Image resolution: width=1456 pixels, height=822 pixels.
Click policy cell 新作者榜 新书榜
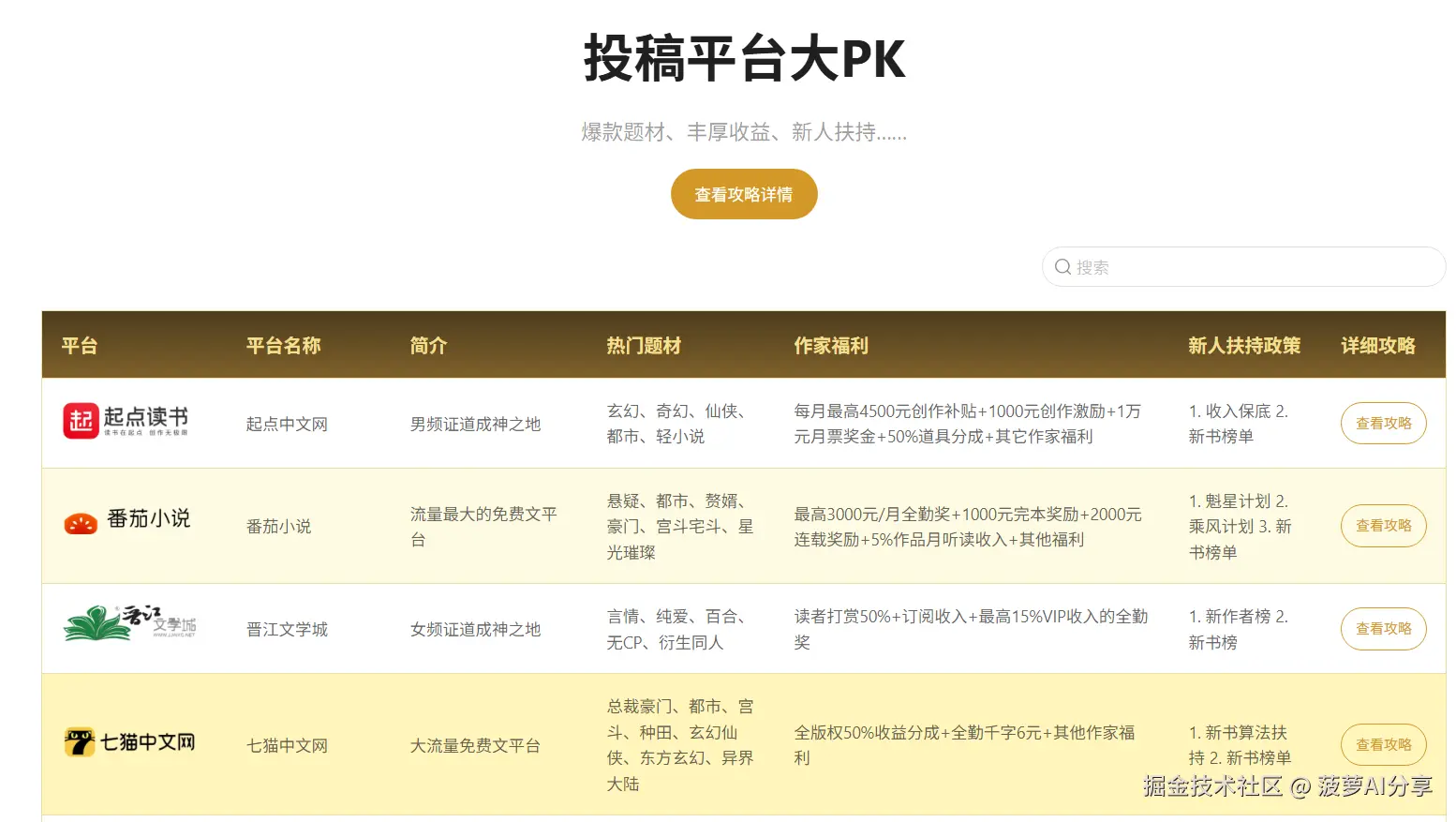(1239, 629)
